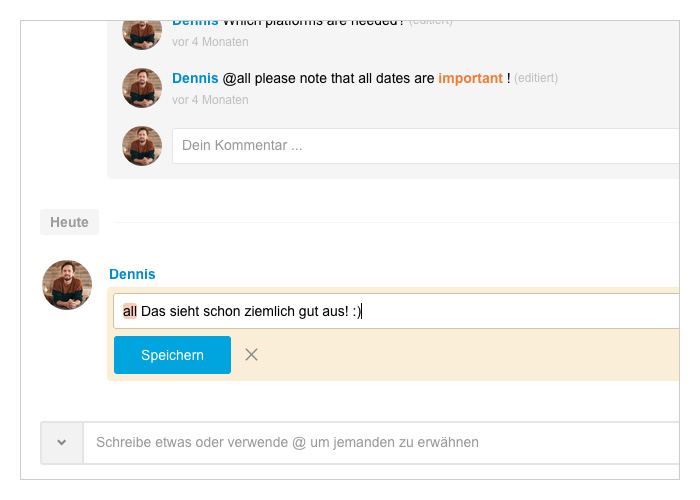Open Dennis name link above the edit box
Image resolution: width=700 pixels, height=500 pixels.
pyautogui.click(x=132, y=274)
